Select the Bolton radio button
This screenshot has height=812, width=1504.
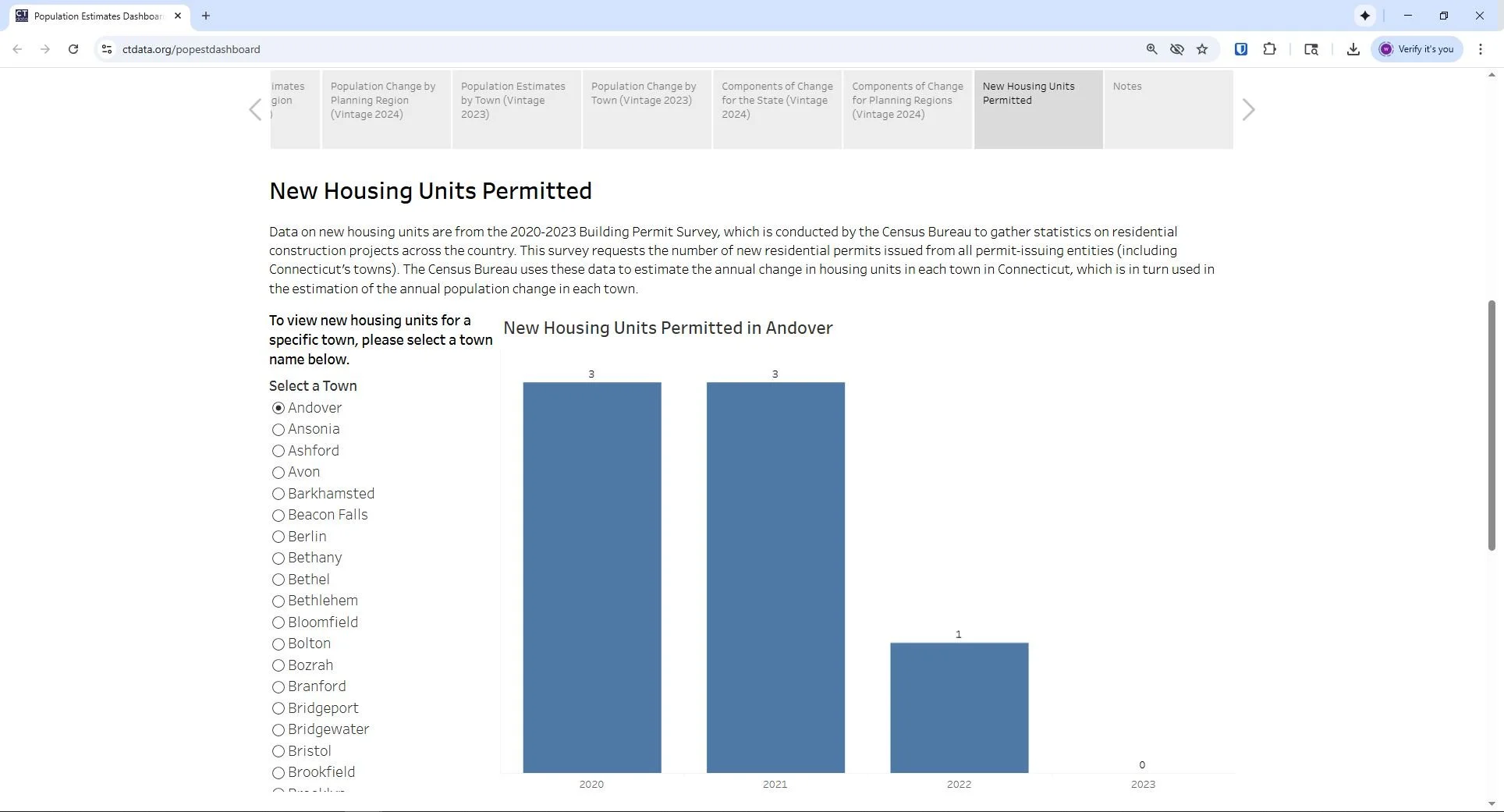tap(278, 644)
